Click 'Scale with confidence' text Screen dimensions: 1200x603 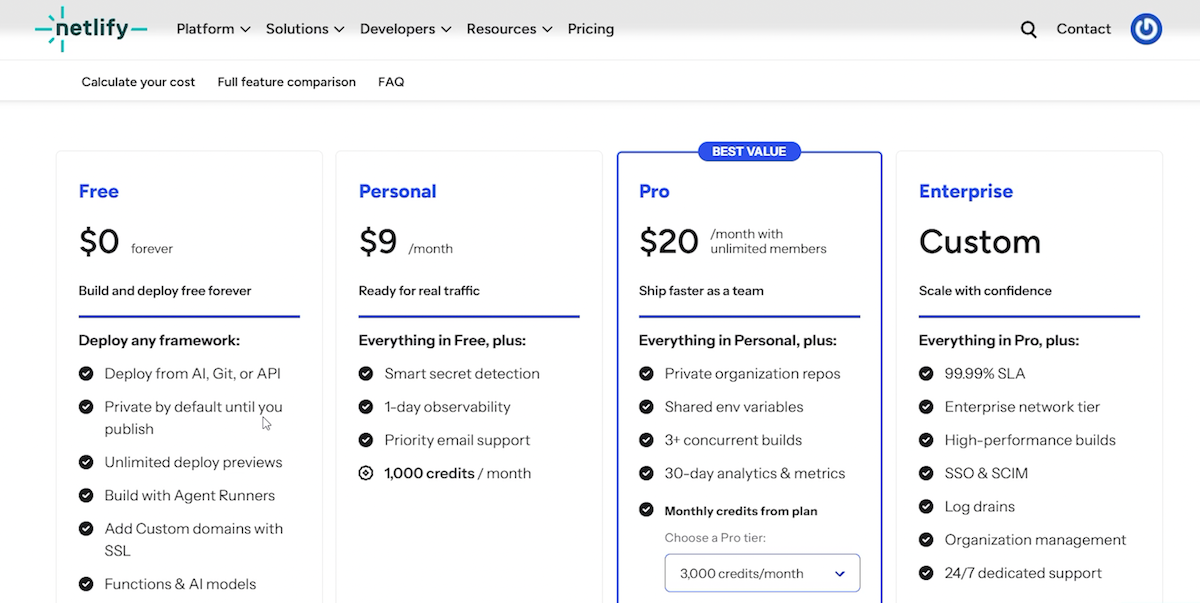pos(985,291)
